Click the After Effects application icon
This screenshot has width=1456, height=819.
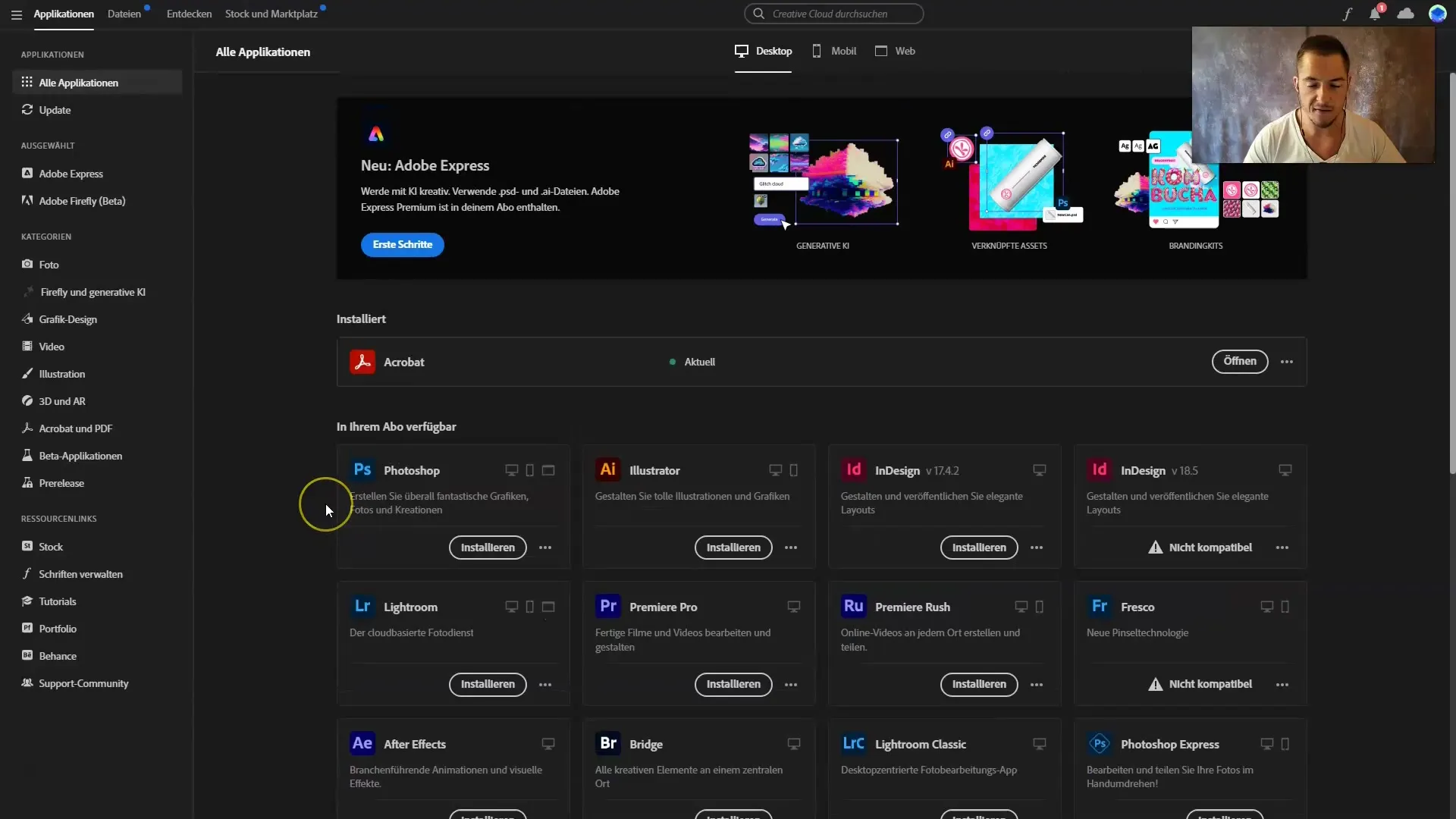(362, 743)
